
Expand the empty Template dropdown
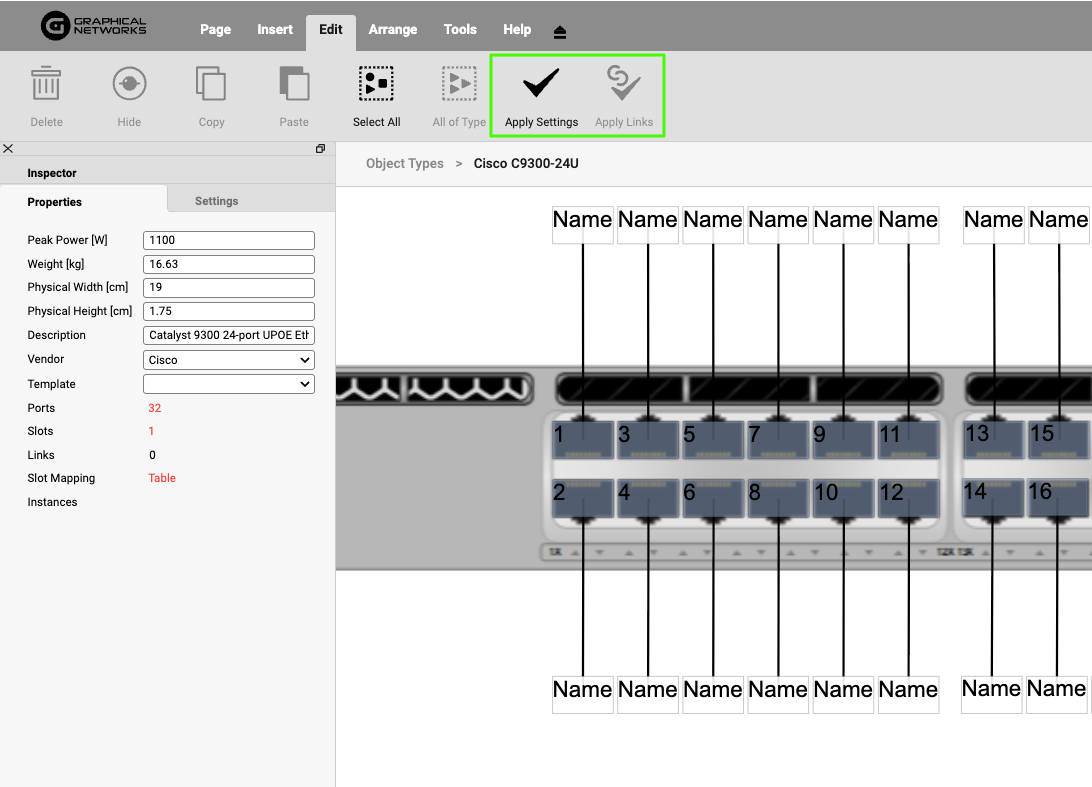click(229, 384)
